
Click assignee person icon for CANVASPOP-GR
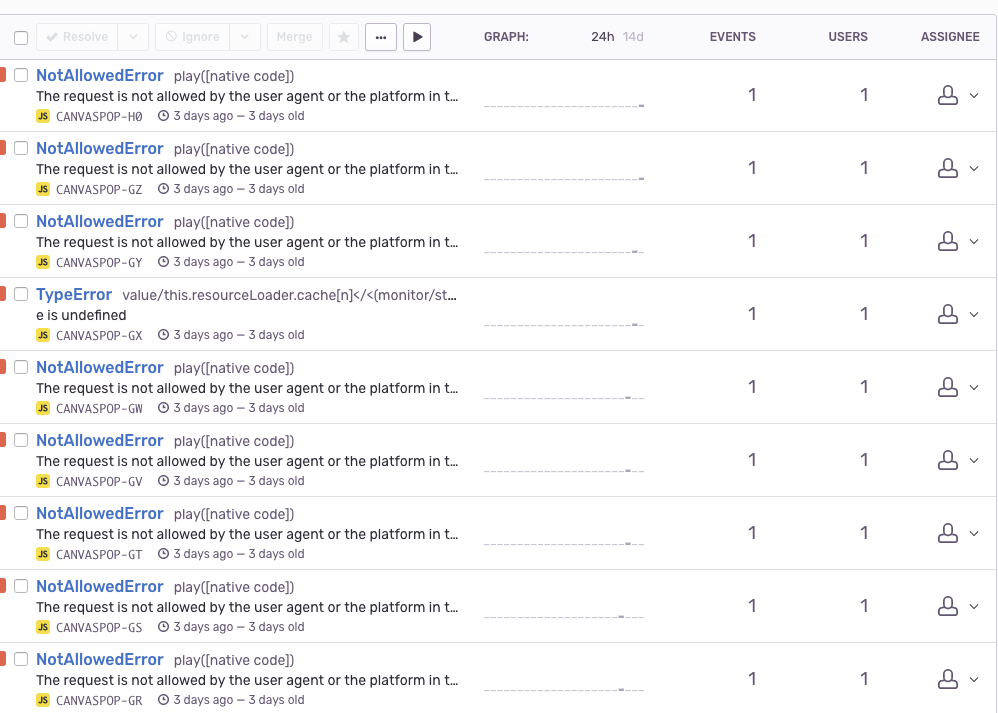tap(948, 679)
